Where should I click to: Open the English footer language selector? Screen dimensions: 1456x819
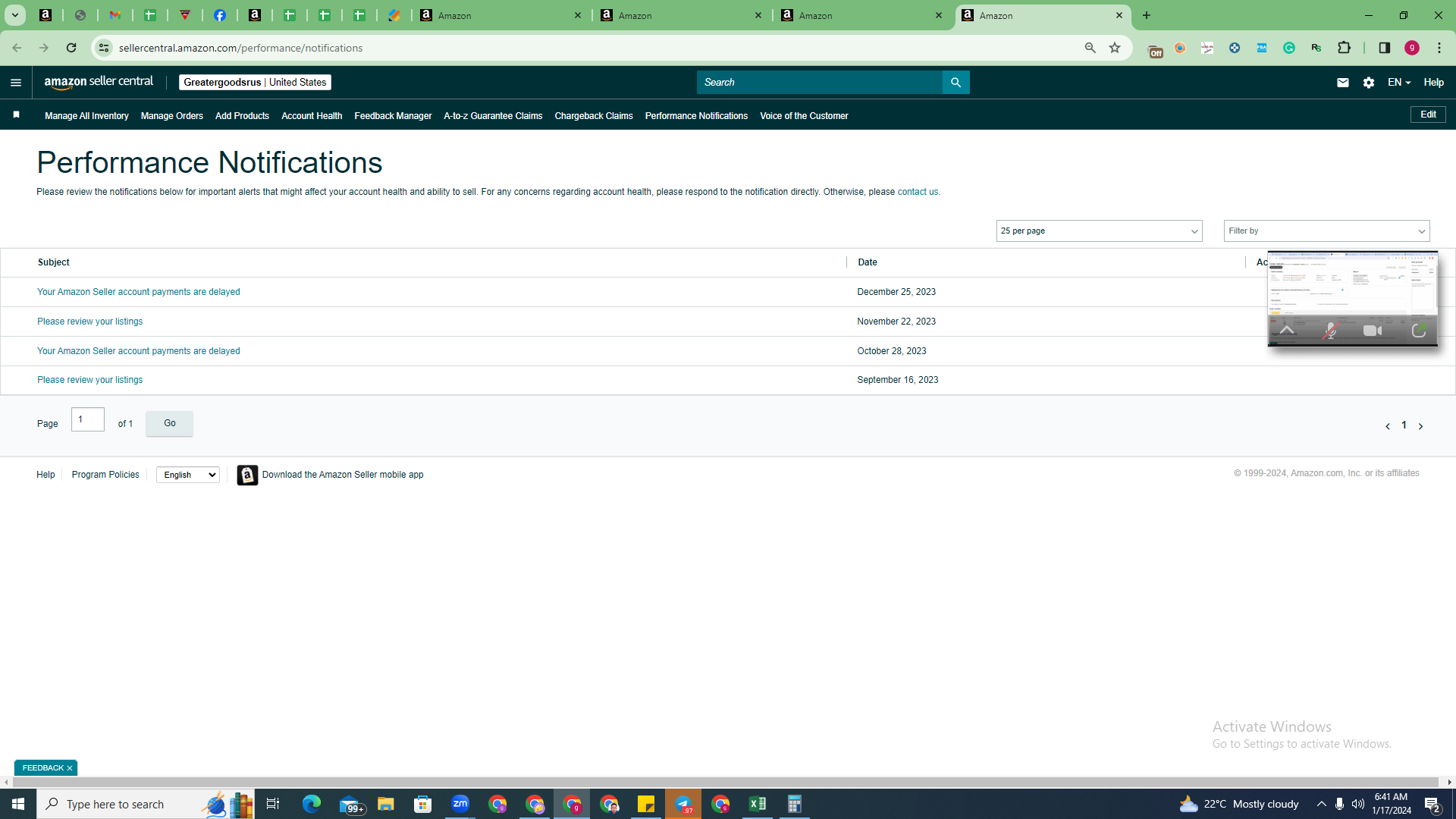tap(188, 475)
